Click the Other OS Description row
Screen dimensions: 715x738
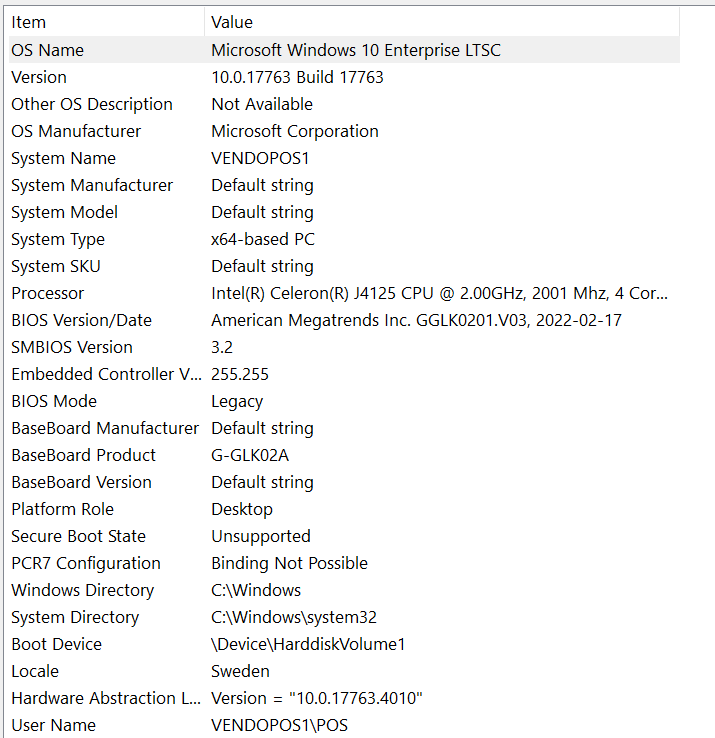(92, 104)
